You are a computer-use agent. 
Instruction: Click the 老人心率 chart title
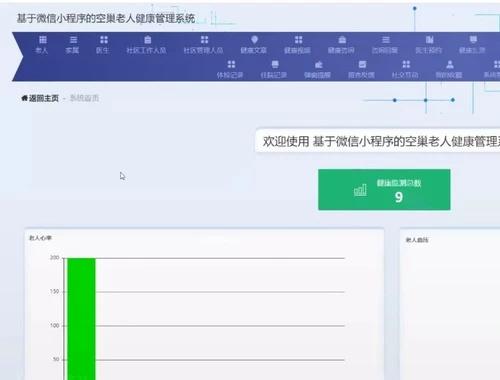pyautogui.click(x=40, y=238)
